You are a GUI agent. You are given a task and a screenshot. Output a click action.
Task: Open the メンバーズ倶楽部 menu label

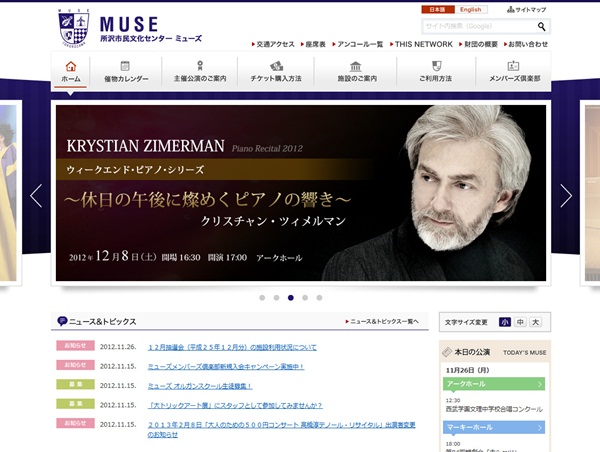pyautogui.click(x=515, y=78)
